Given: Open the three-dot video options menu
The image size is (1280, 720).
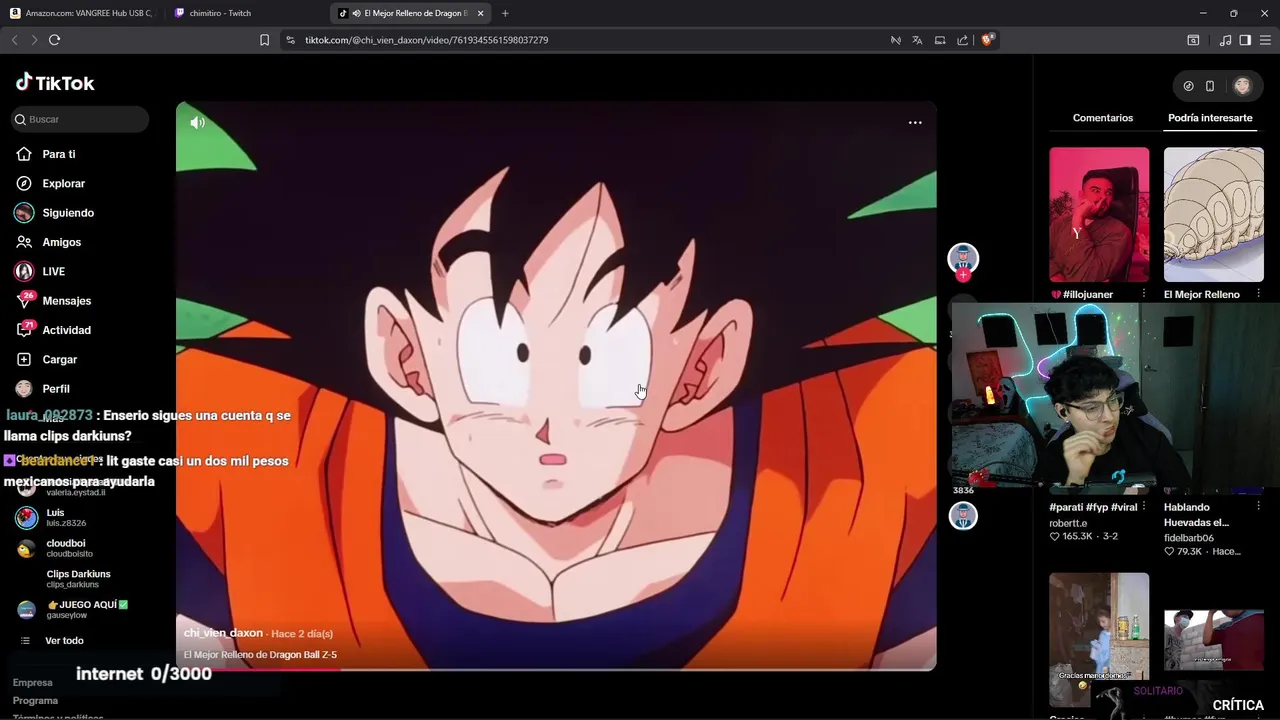Looking at the screenshot, I should point(915,122).
